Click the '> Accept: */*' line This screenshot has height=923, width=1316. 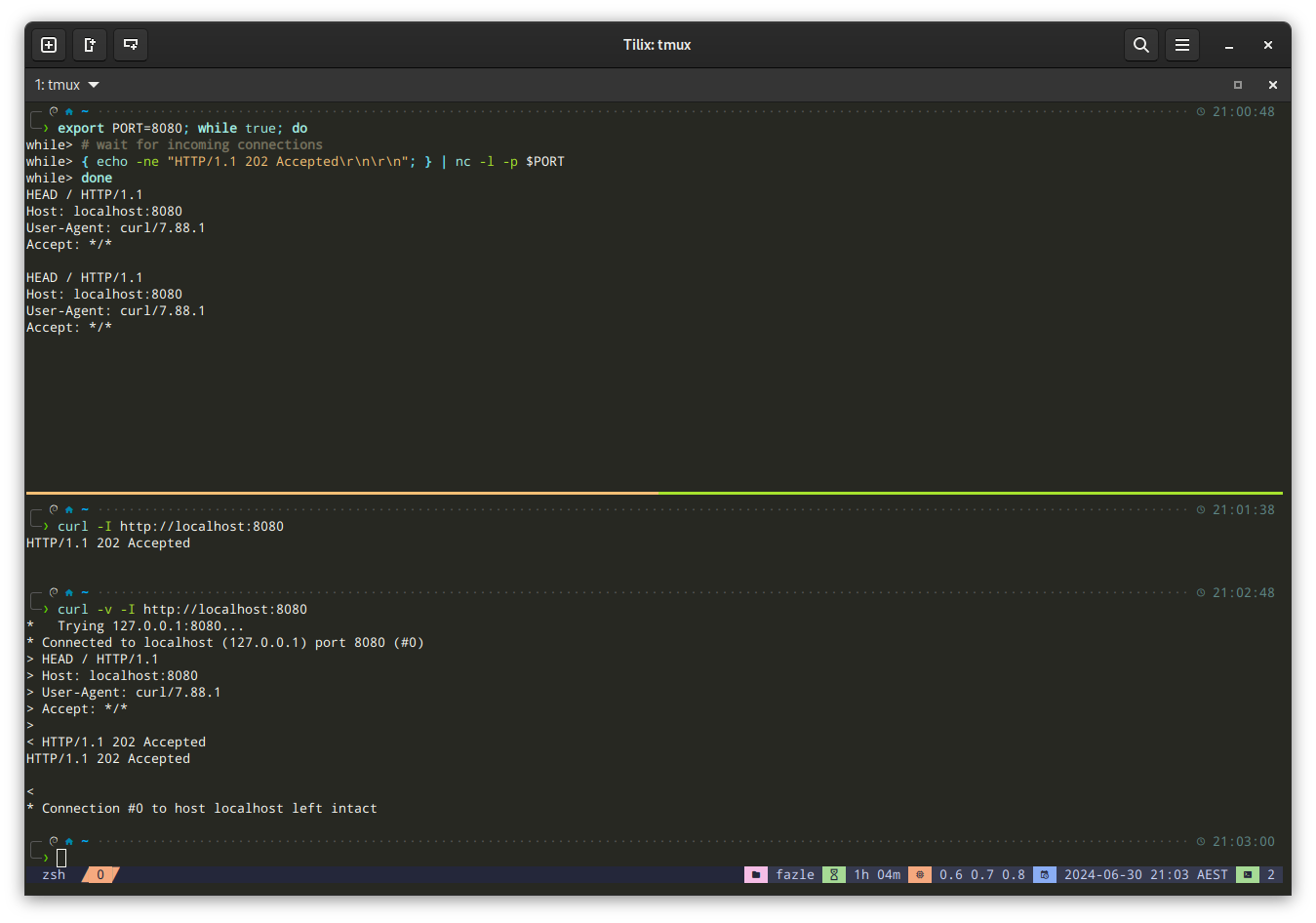click(77, 708)
